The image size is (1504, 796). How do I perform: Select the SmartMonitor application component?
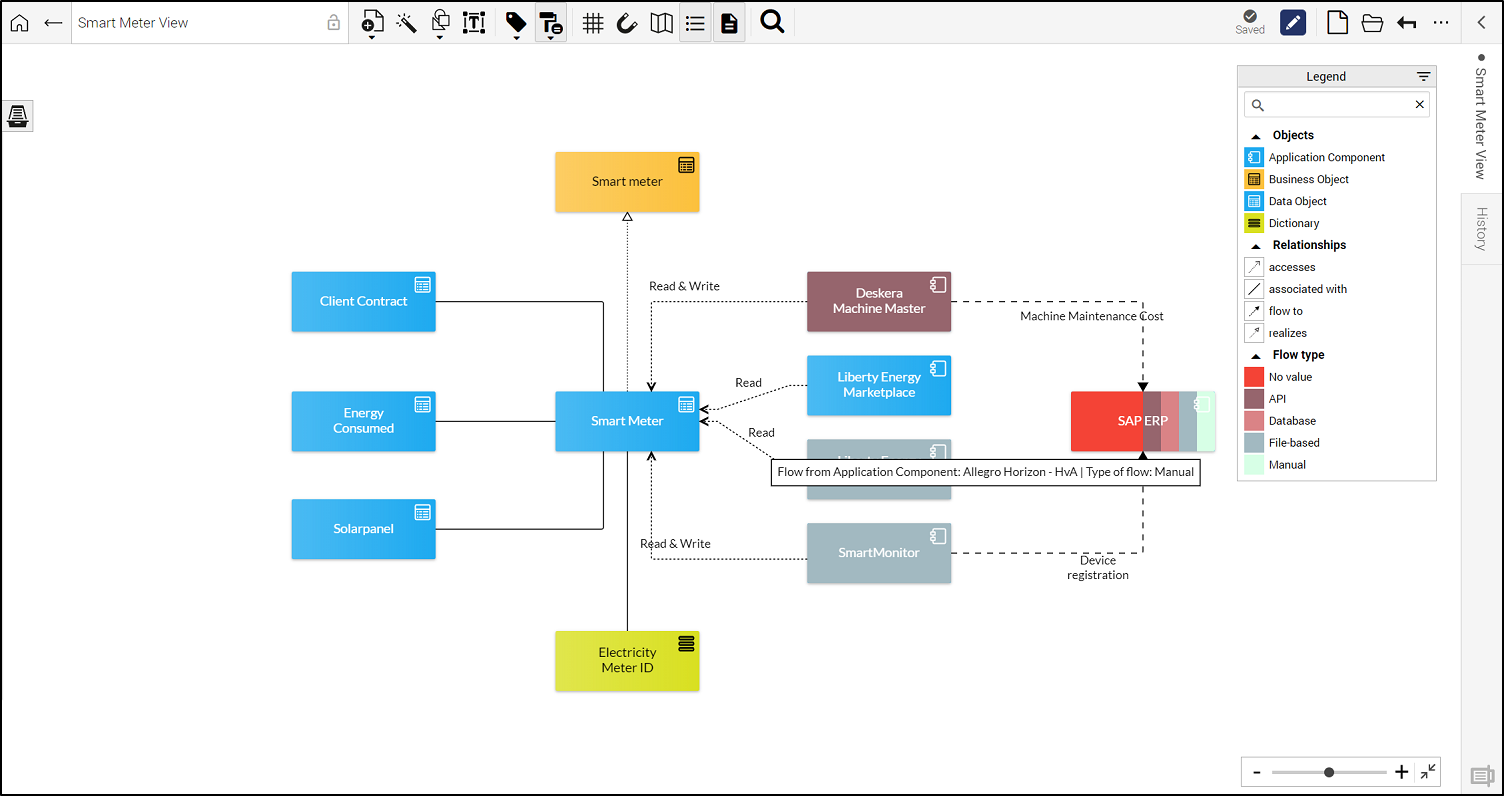click(879, 553)
